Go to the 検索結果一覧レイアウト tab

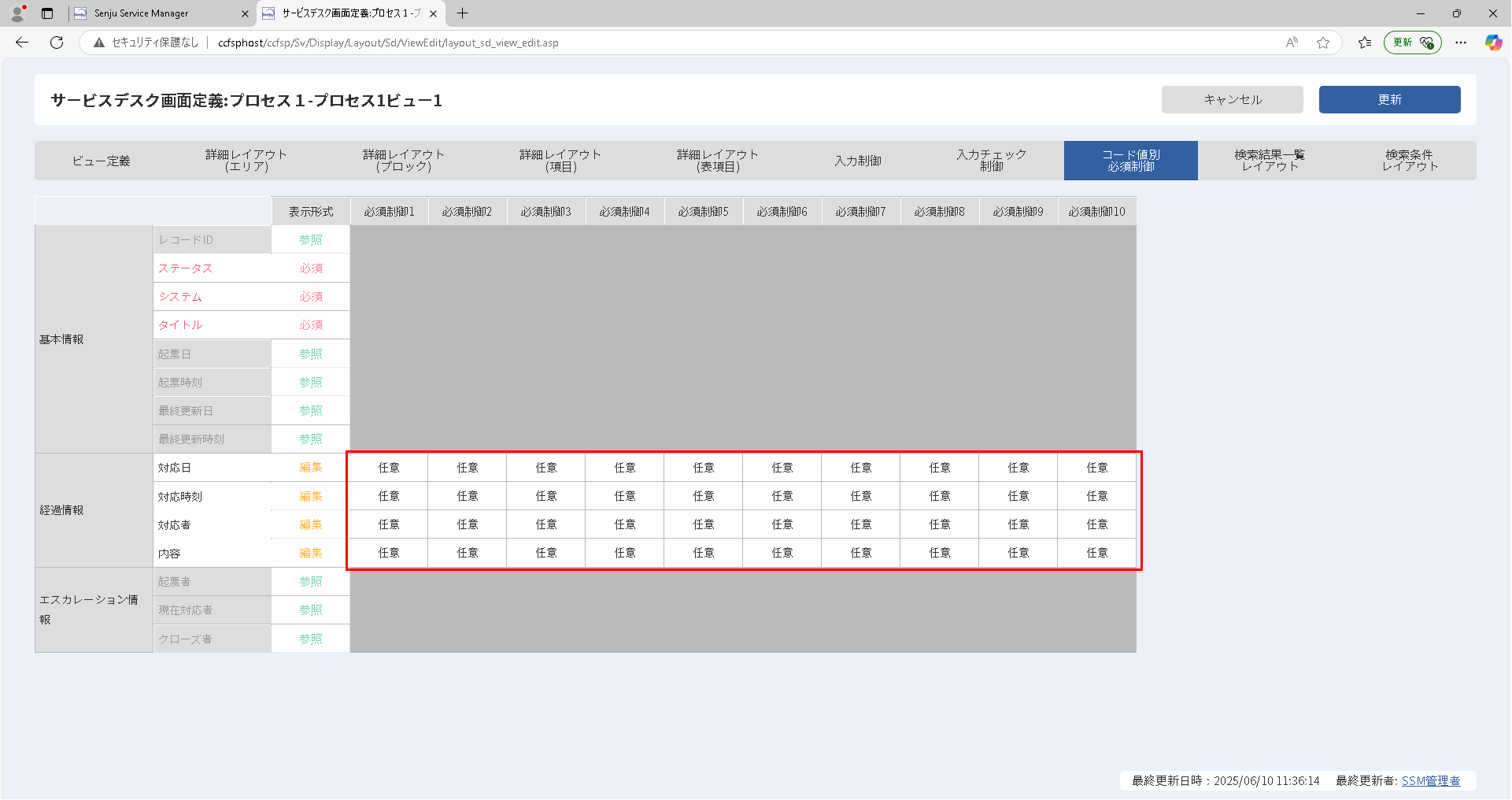(x=1270, y=161)
